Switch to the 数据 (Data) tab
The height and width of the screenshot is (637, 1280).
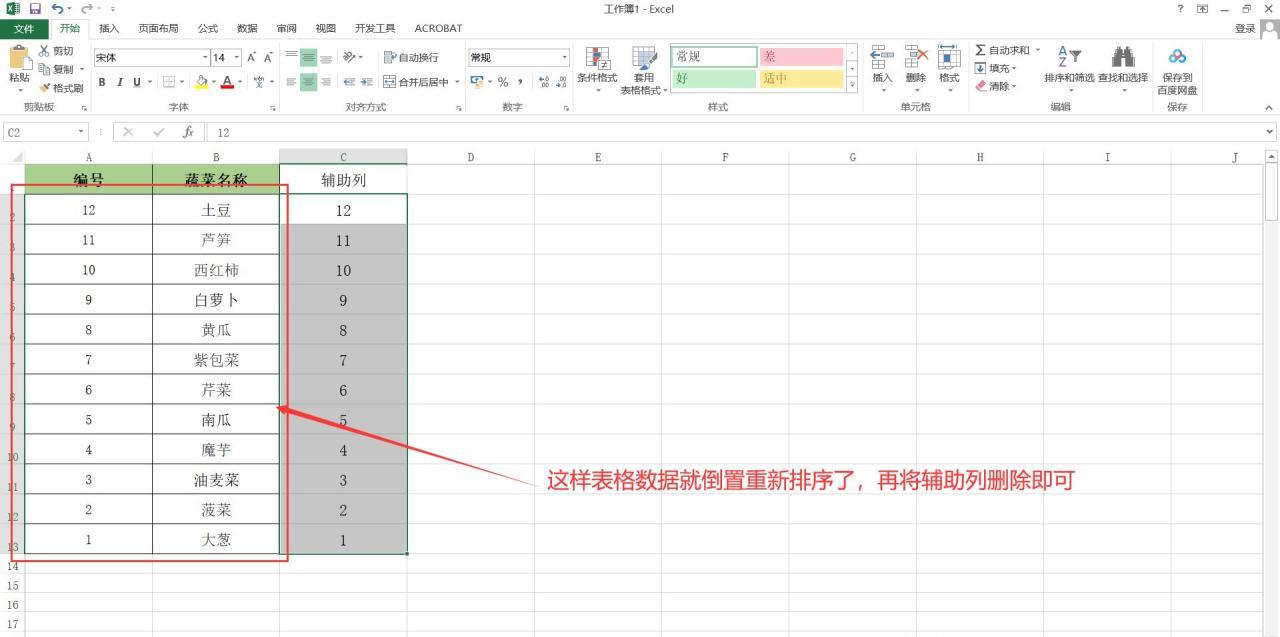coord(247,28)
